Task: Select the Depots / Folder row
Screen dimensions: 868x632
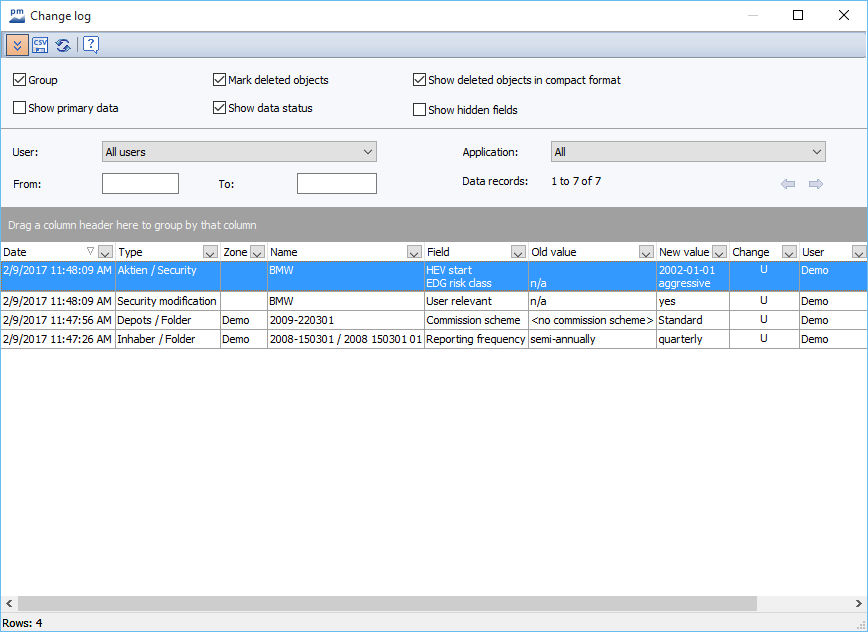Action: tap(166, 320)
